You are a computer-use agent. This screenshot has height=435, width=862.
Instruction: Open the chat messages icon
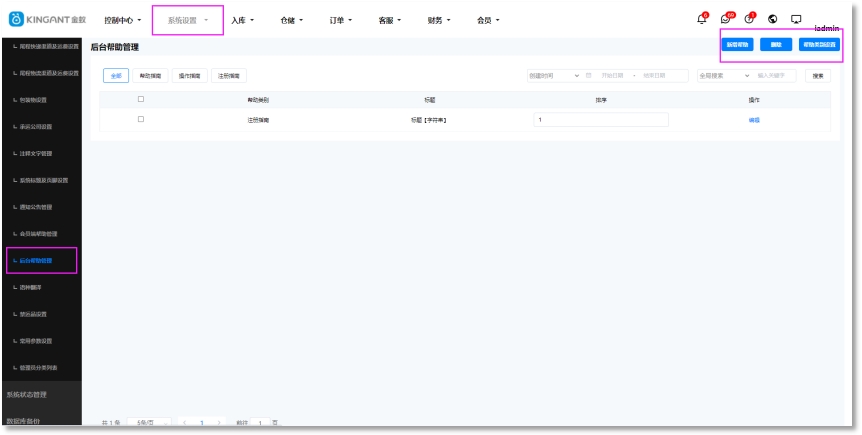[725, 19]
